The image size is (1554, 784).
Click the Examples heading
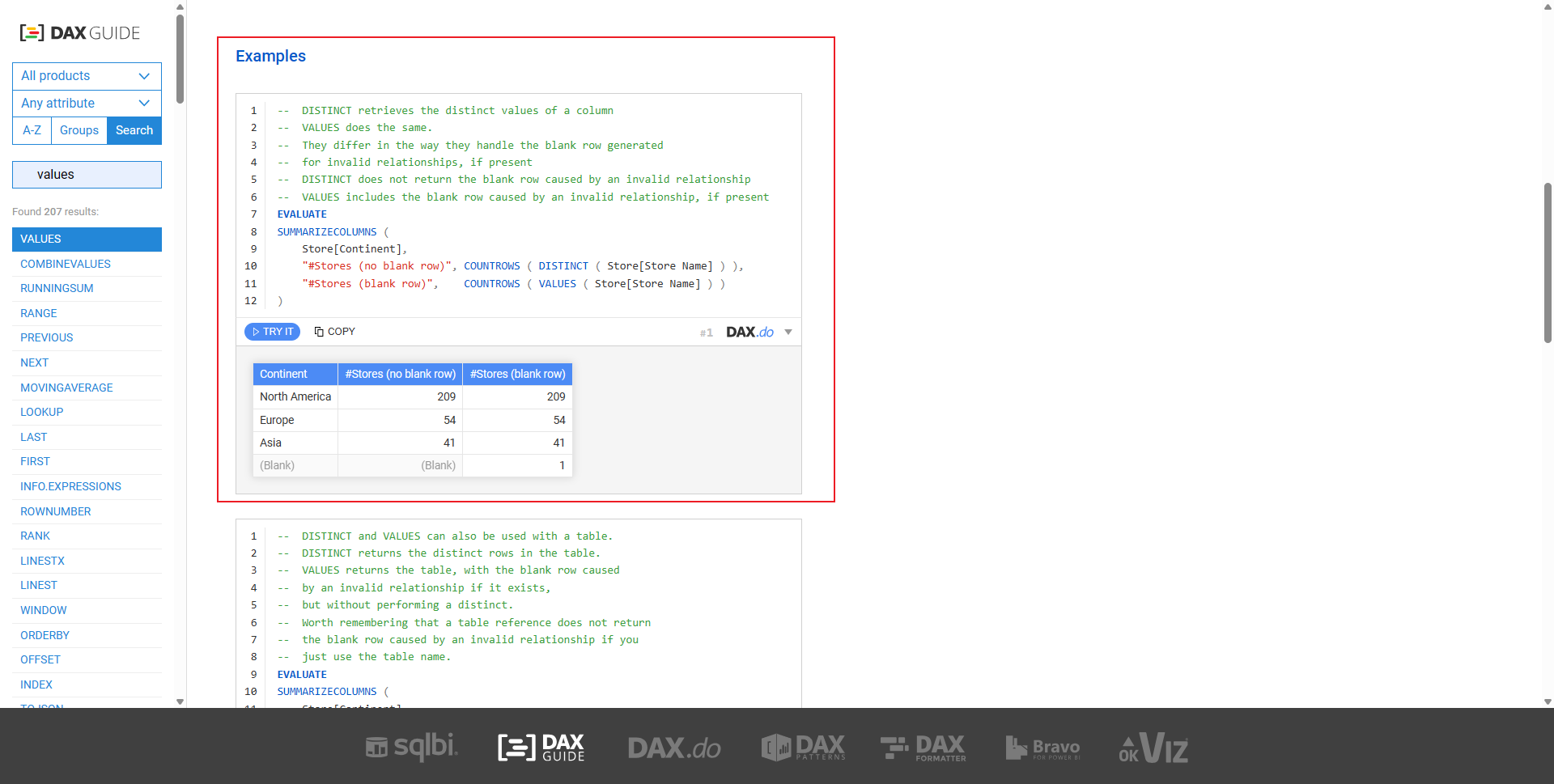tap(270, 57)
